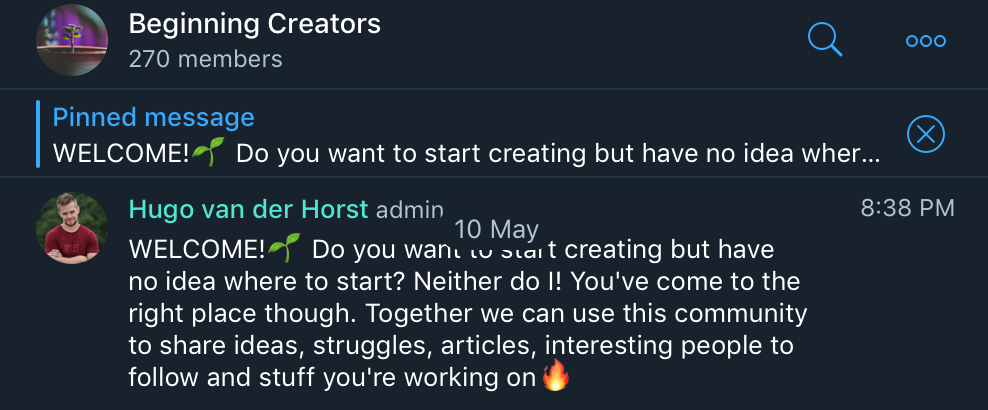Image resolution: width=988 pixels, height=410 pixels.
Task: Click Hugo van der Horst's profile photo
Action: pyautogui.click(x=72, y=229)
